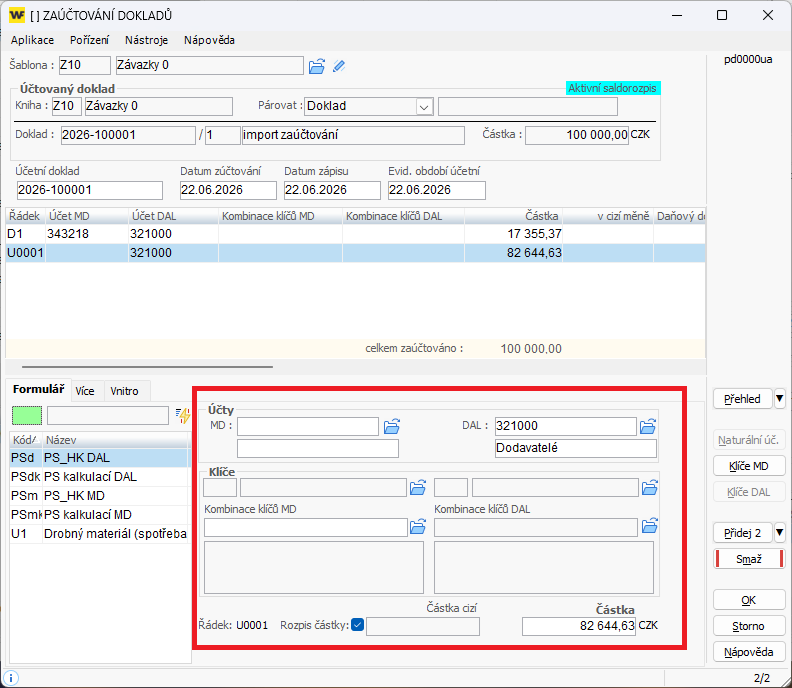Click the Dodavatelé account name field
The image size is (792, 688).
coord(576,448)
